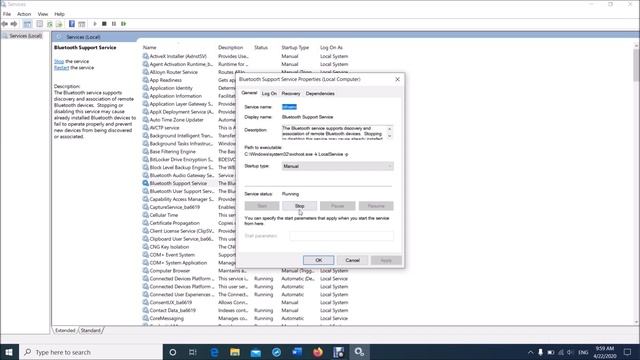
Task: Open the View menu
Action: (43, 14)
